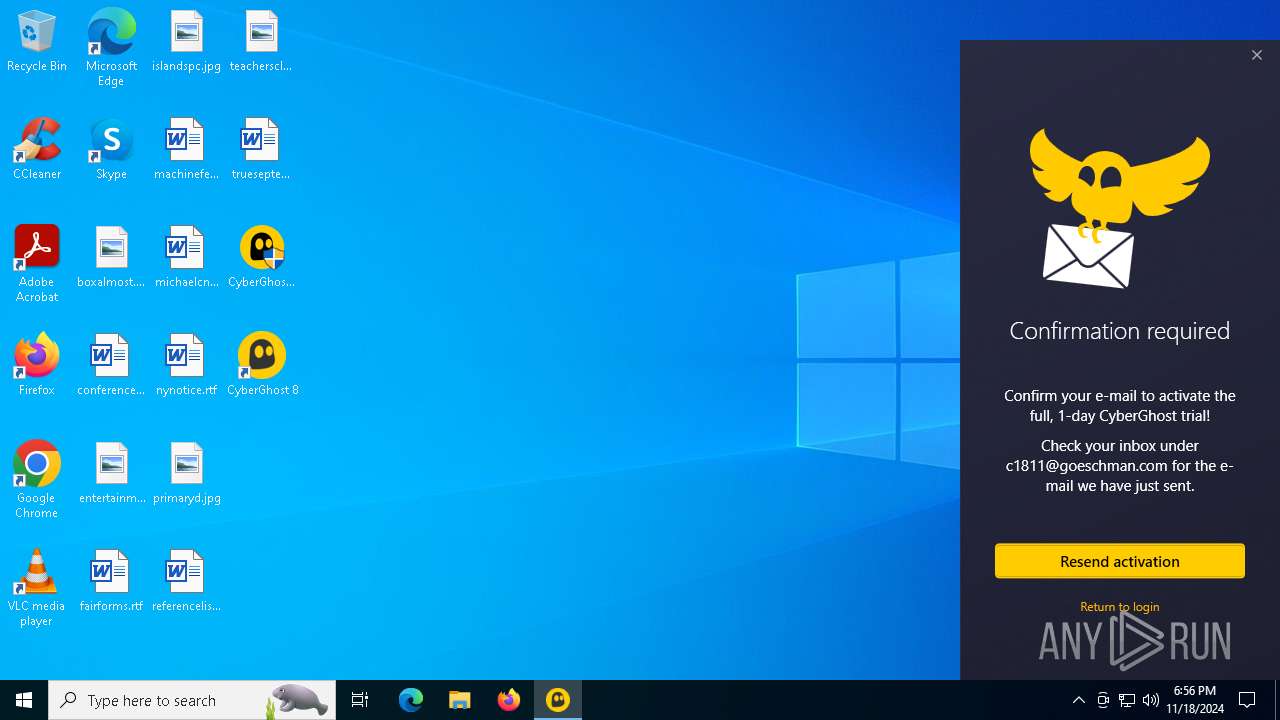Open Microsoft Edge from the taskbar

tap(411, 700)
